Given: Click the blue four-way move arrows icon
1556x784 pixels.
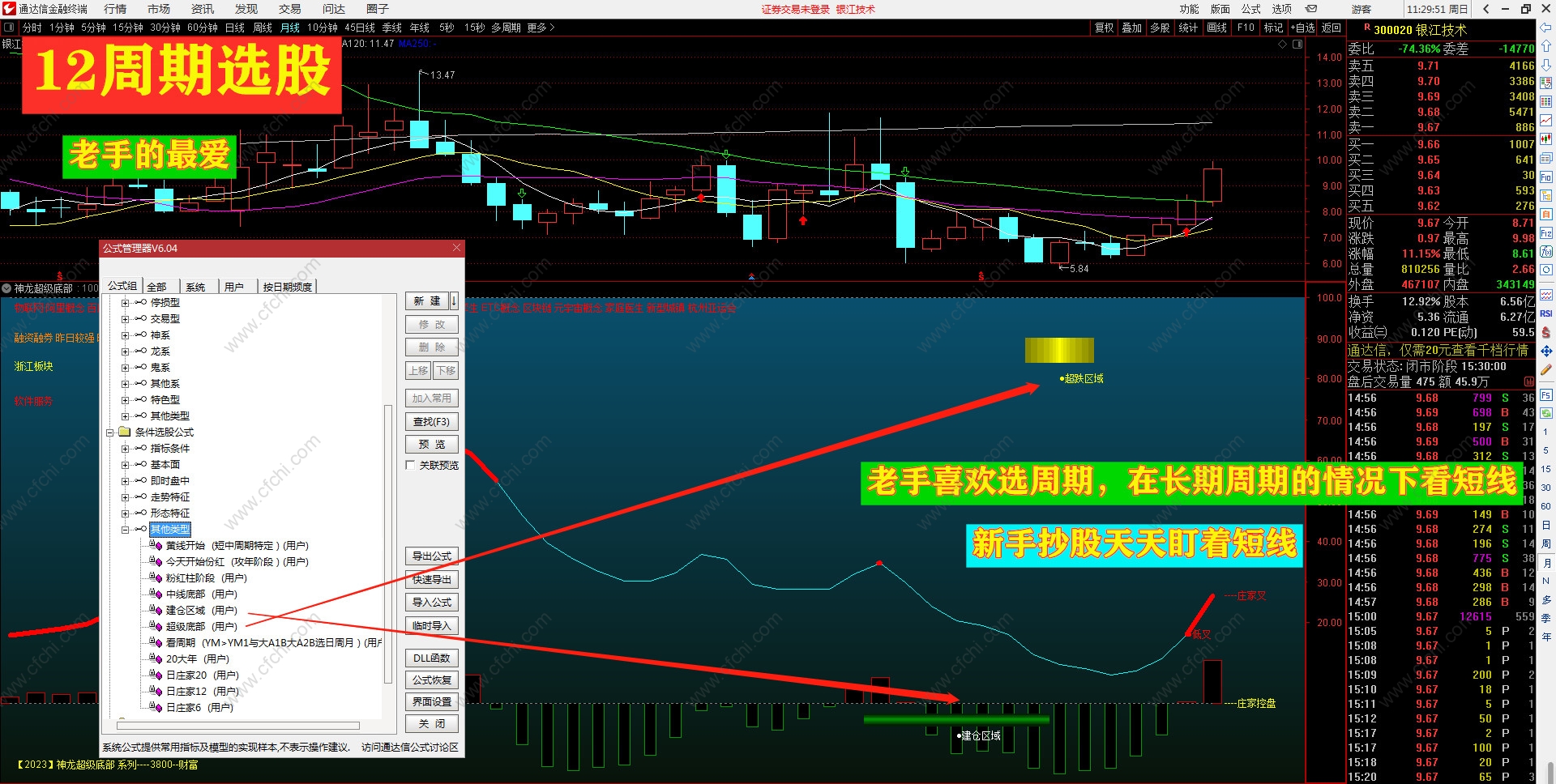Looking at the screenshot, I should [1546, 351].
